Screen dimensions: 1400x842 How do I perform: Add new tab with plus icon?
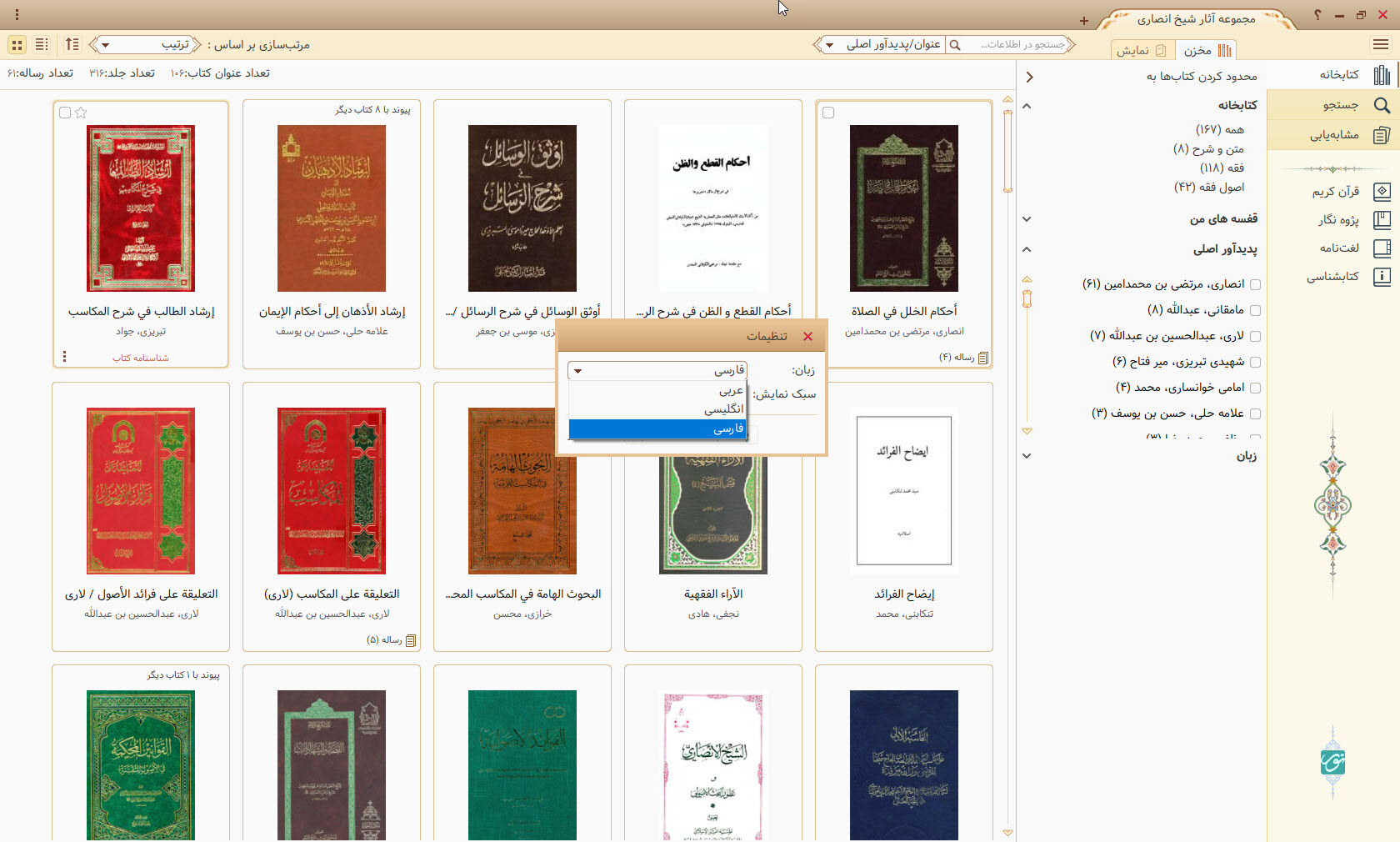[x=1083, y=21]
